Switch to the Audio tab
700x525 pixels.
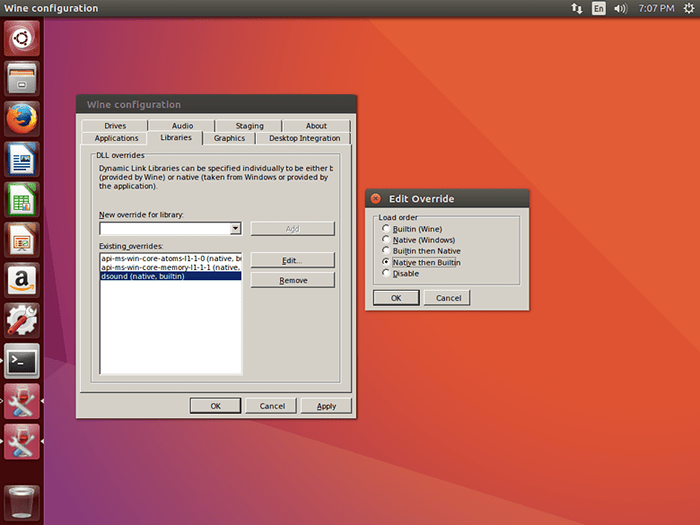pyautogui.click(x=182, y=126)
